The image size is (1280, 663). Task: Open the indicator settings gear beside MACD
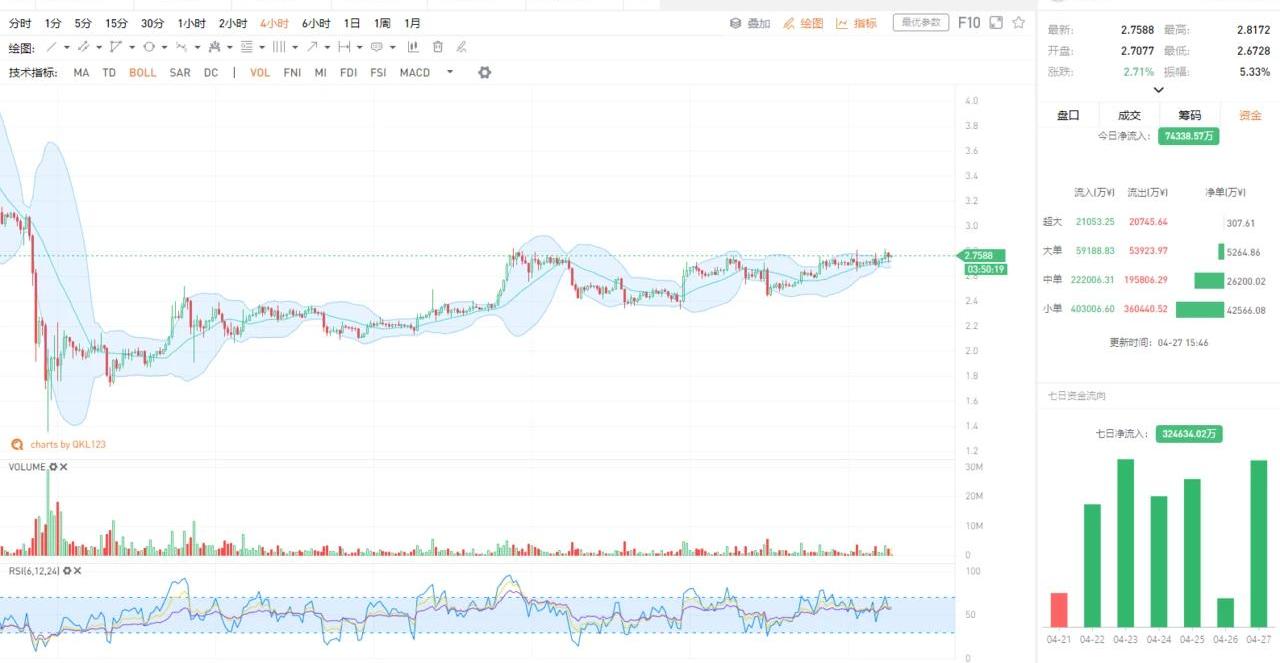(485, 72)
